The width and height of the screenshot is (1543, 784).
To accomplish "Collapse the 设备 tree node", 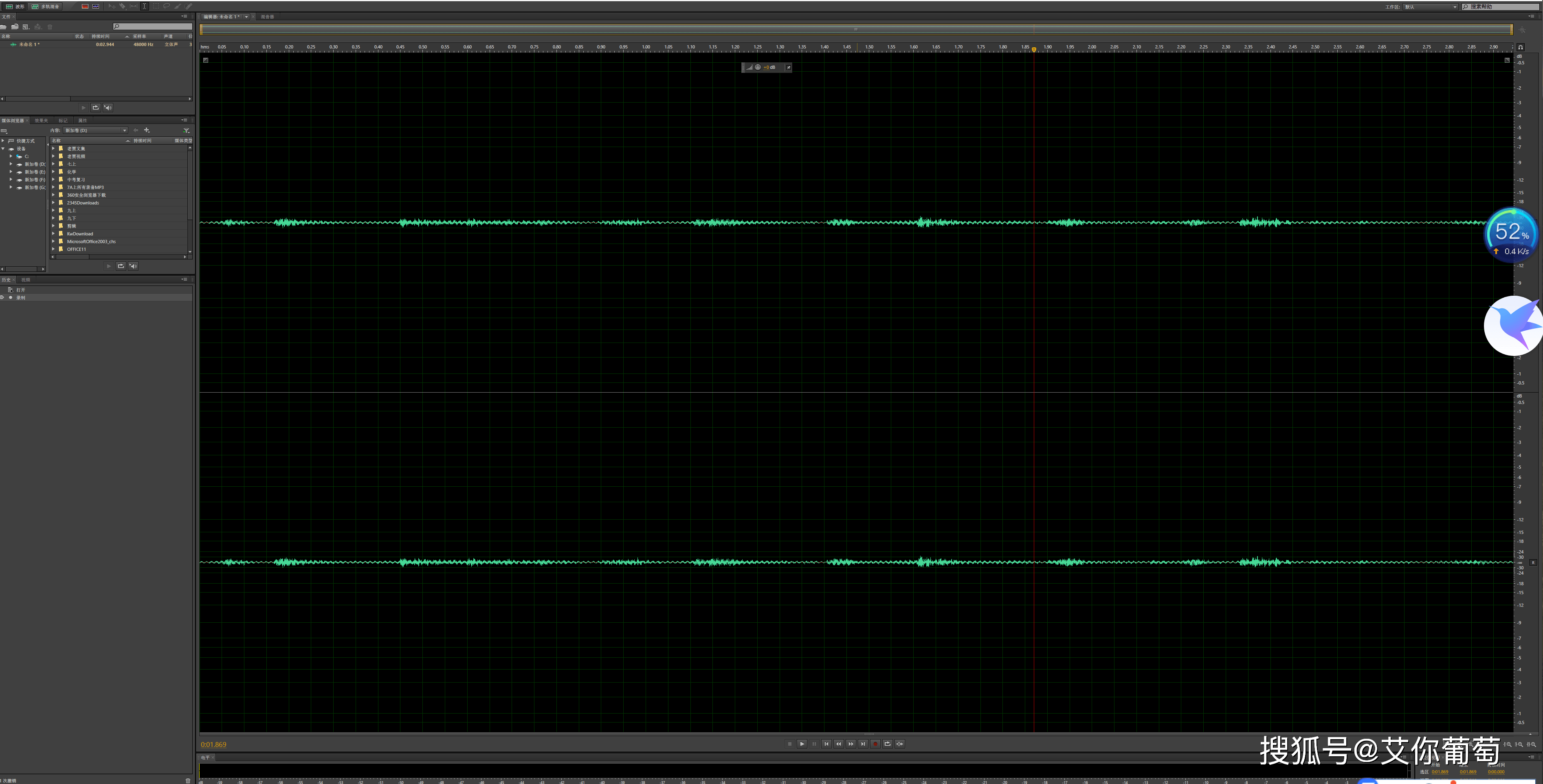I will click(3, 149).
